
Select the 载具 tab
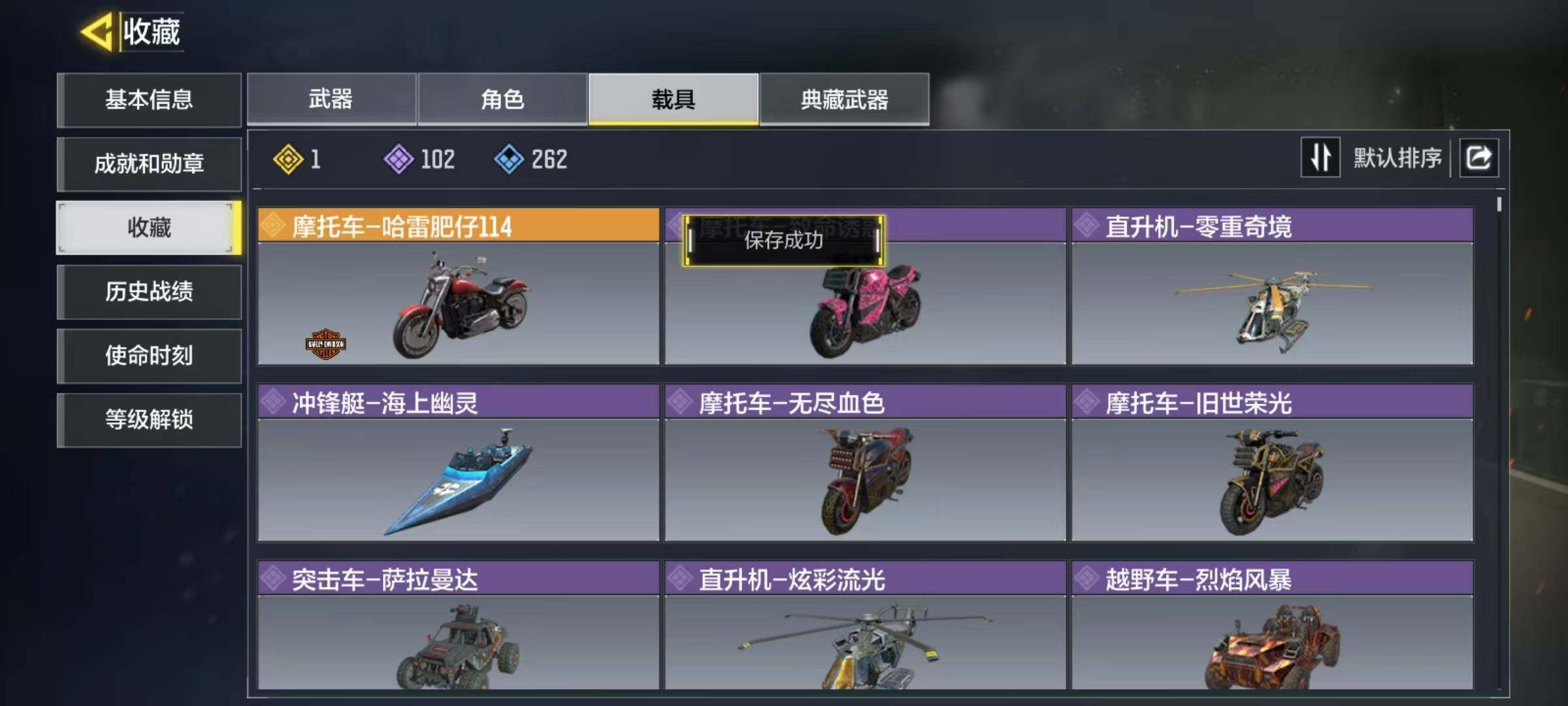(674, 99)
